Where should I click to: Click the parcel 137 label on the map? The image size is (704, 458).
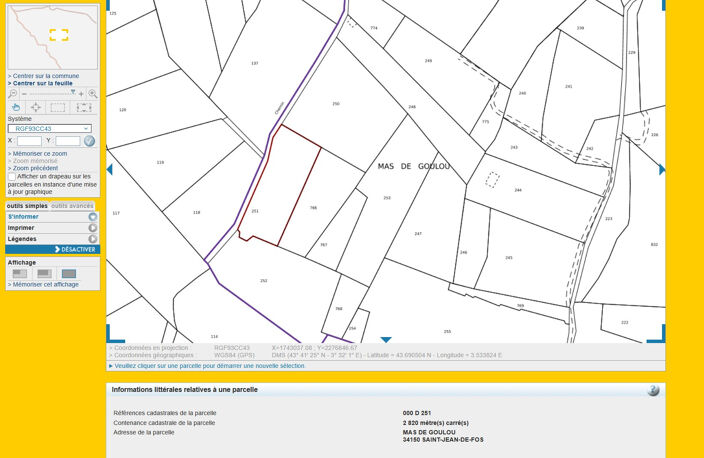tap(255, 63)
